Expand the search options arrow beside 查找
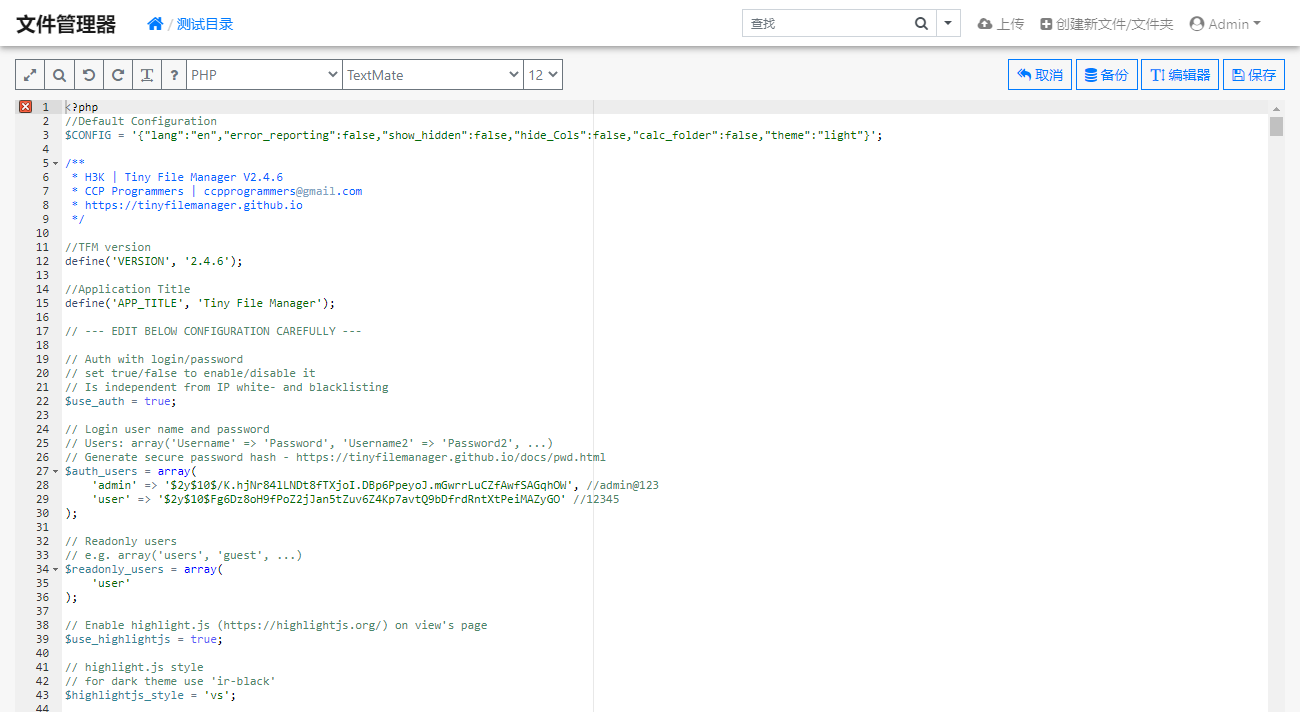 click(x=947, y=21)
